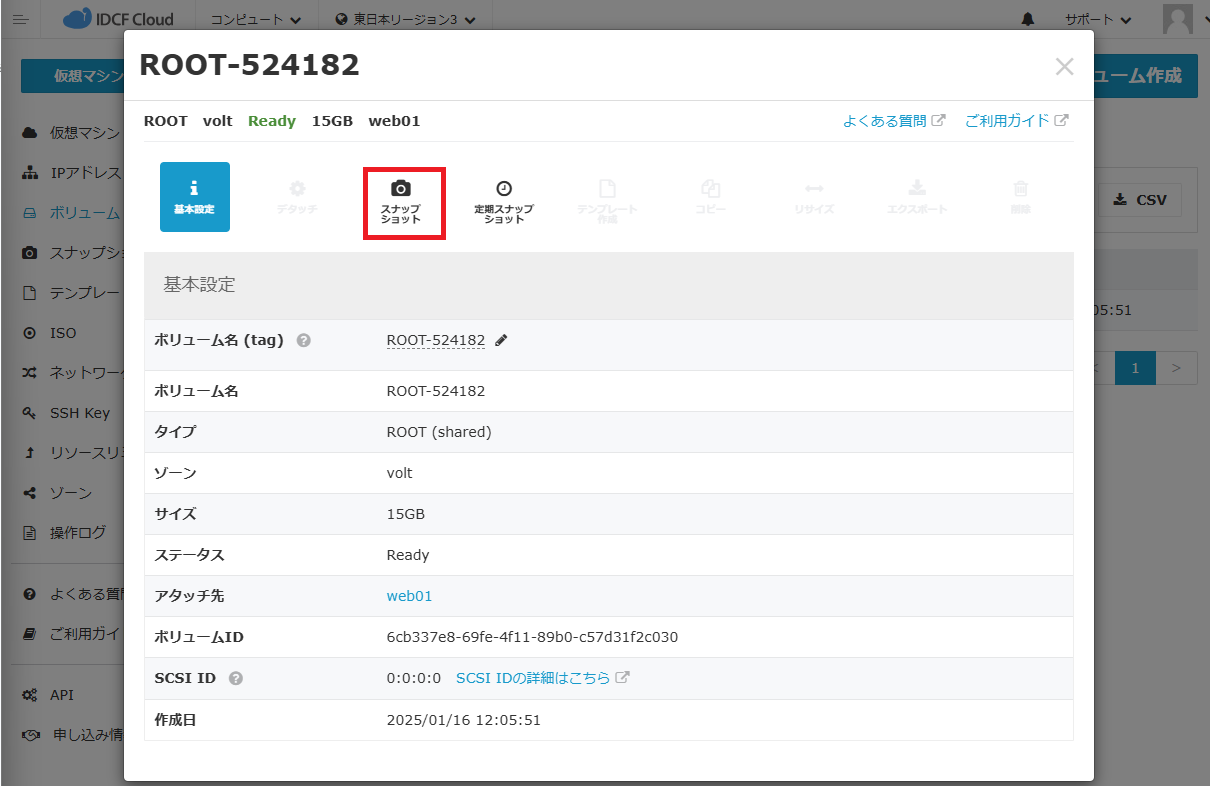Expand the サポート menu
The image size is (1210, 786).
click(x=1098, y=19)
